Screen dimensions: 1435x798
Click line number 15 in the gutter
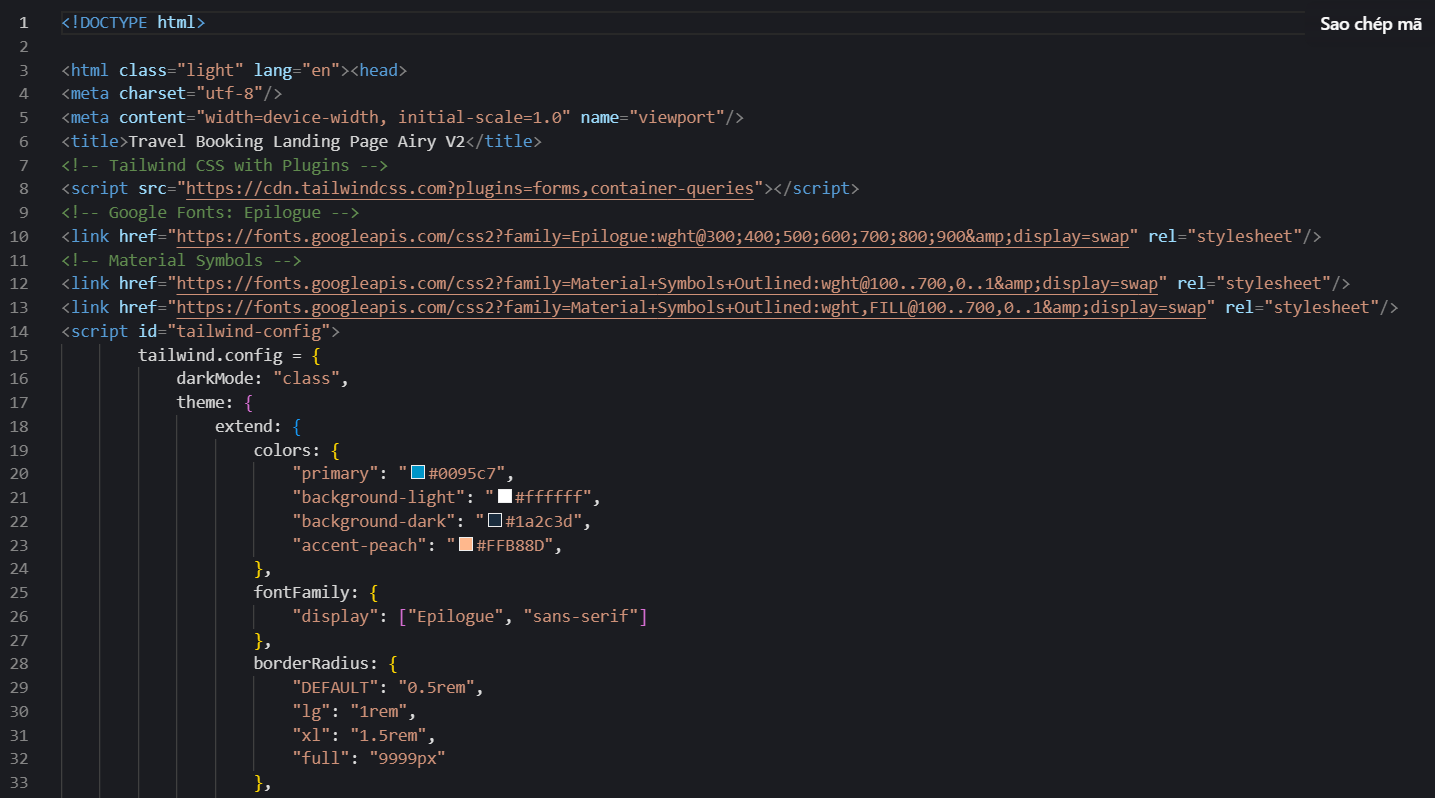[22, 355]
